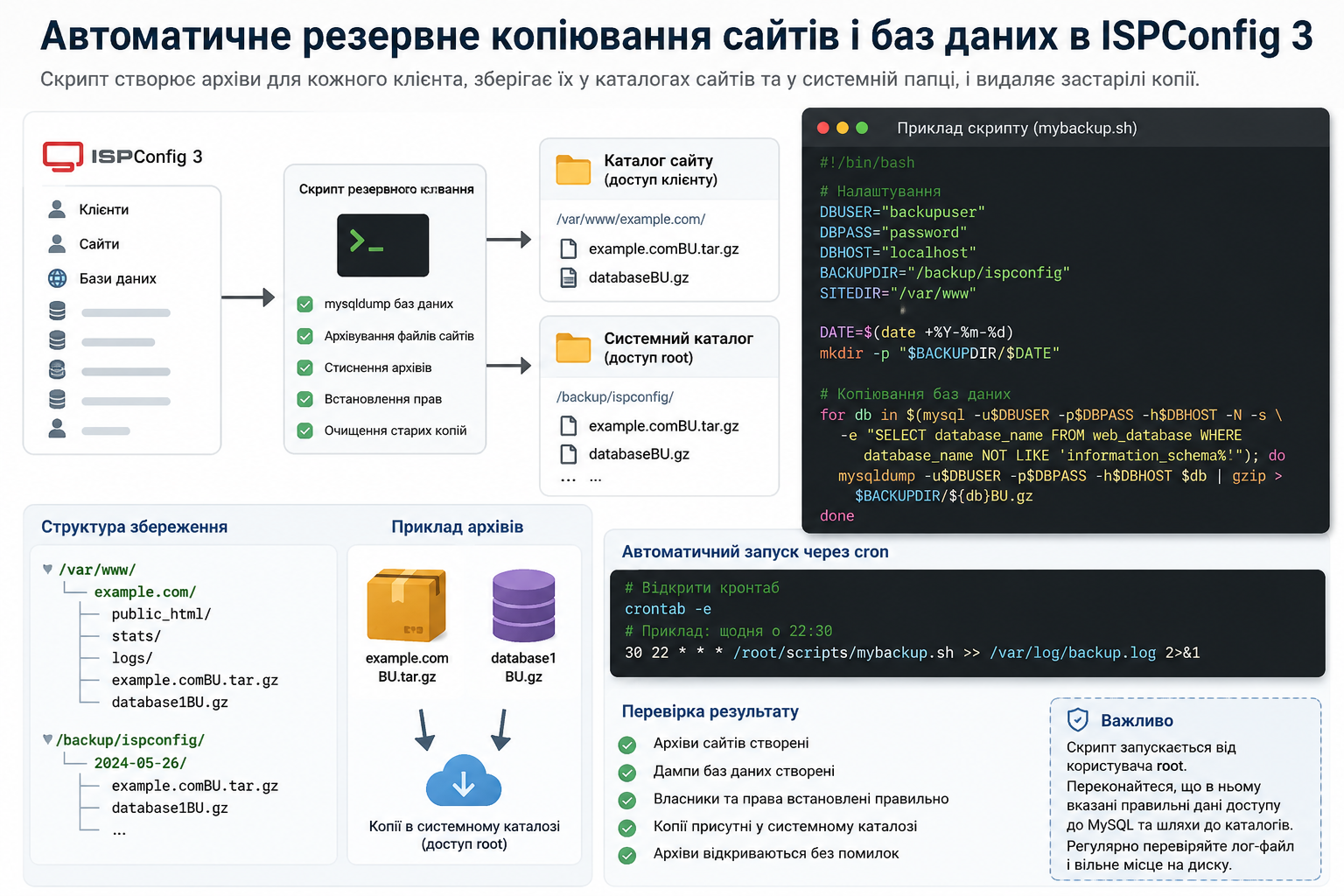The image size is (1344, 896).
Task: Click check mark beside Архіви відкриваються без помилок
Action: [626, 855]
